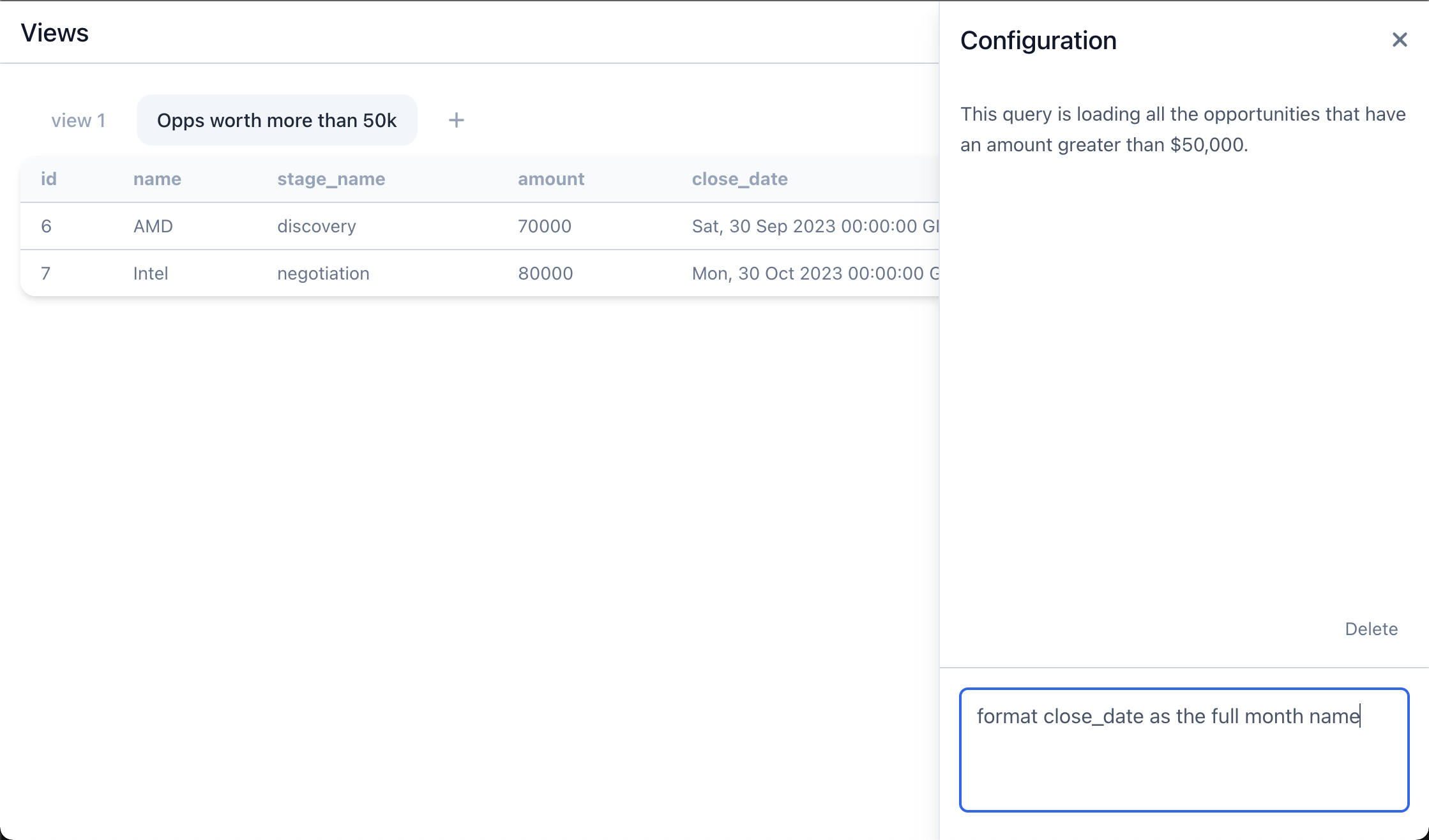The height and width of the screenshot is (840, 1429).
Task: Click the name column header
Action: coord(157,179)
